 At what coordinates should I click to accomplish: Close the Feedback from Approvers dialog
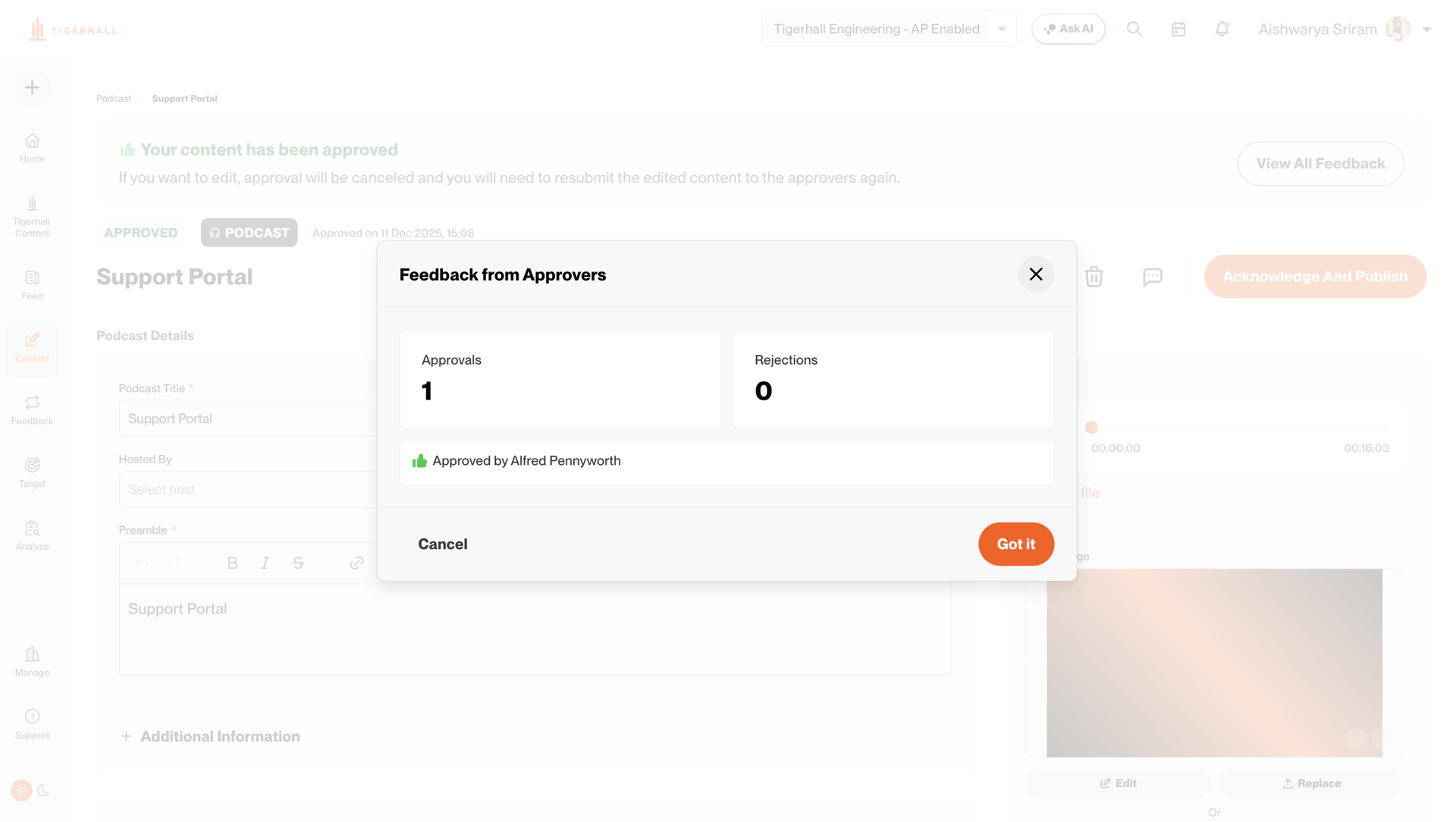tap(1036, 275)
